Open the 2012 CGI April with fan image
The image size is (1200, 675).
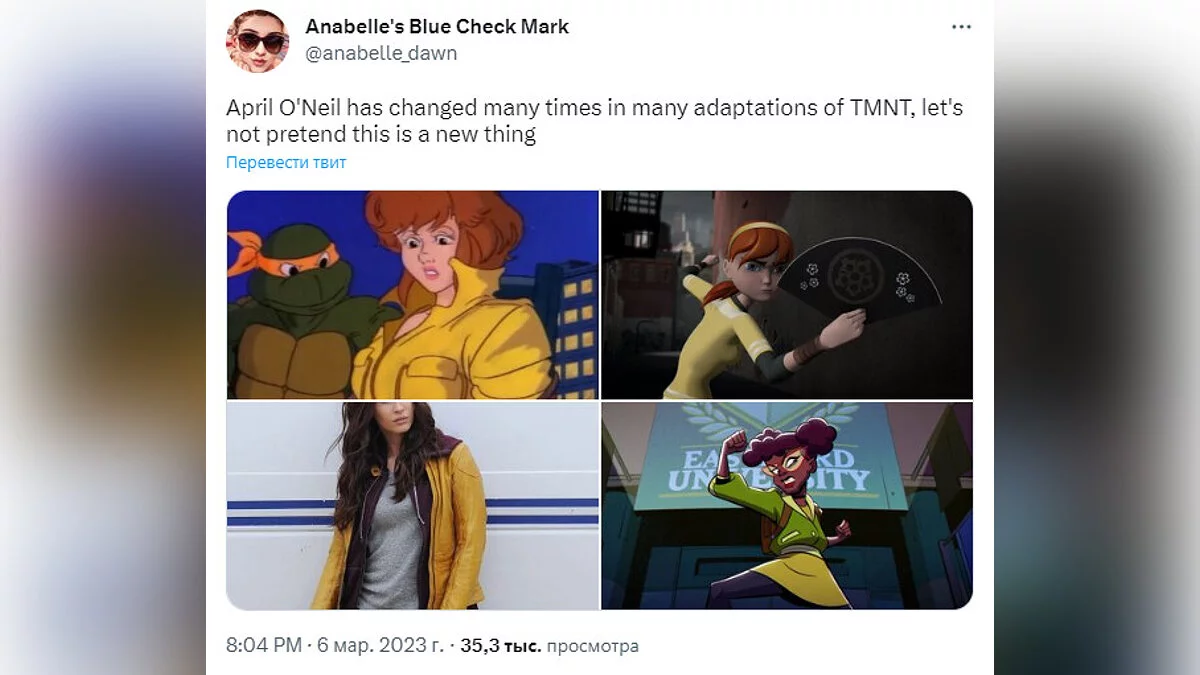(x=787, y=295)
